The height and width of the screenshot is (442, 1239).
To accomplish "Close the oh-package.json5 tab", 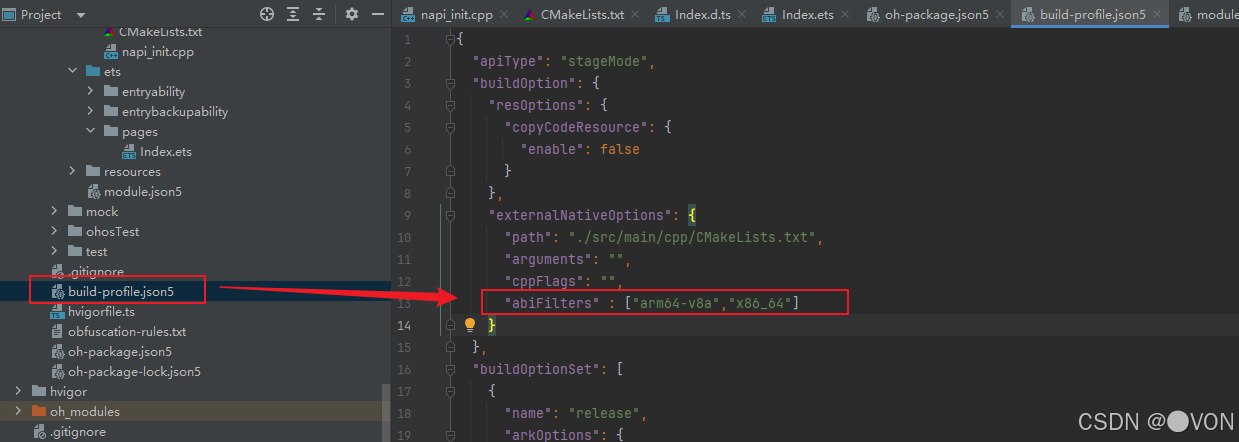I will pos(1000,15).
